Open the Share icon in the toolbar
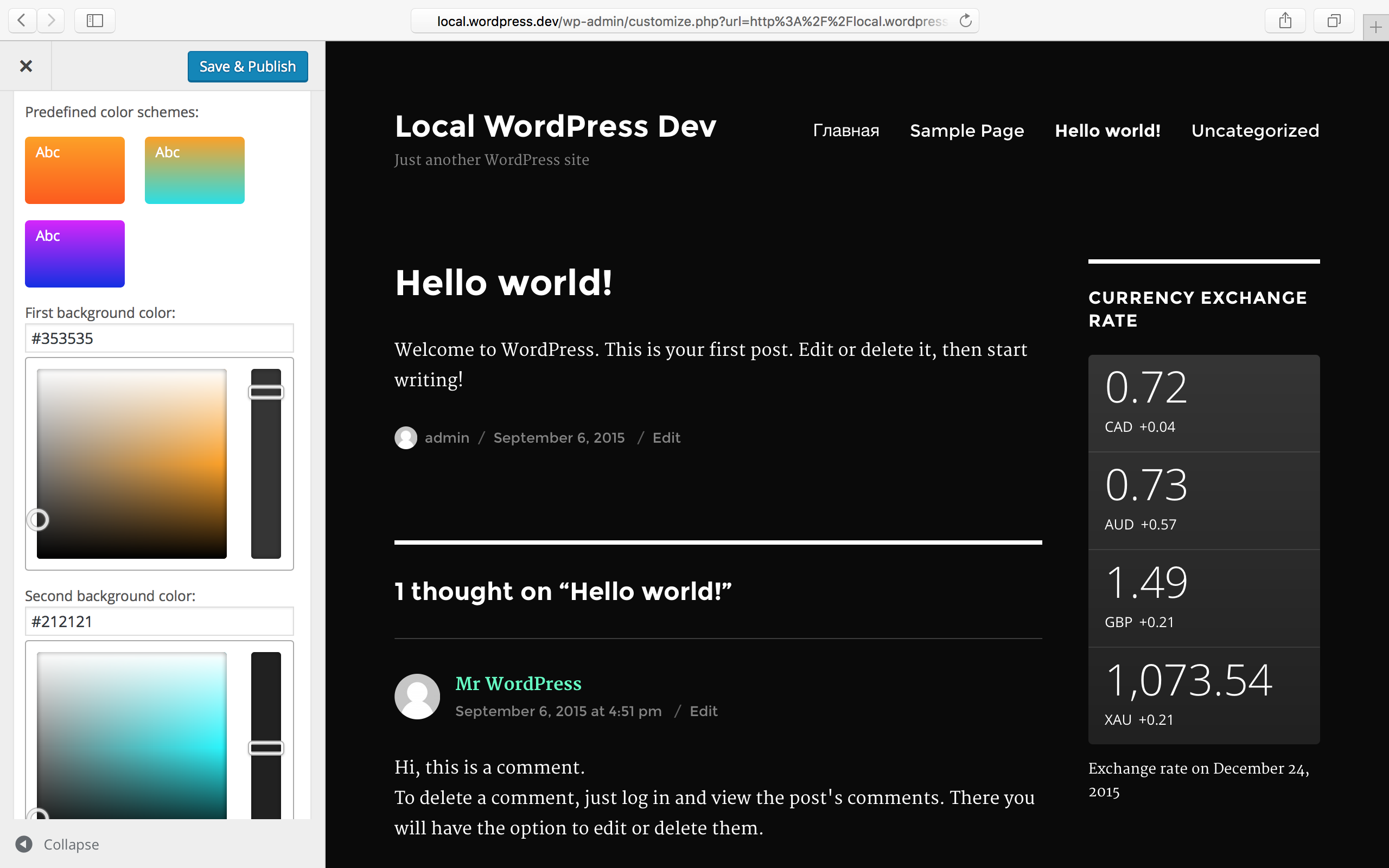 click(x=1285, y=21)
